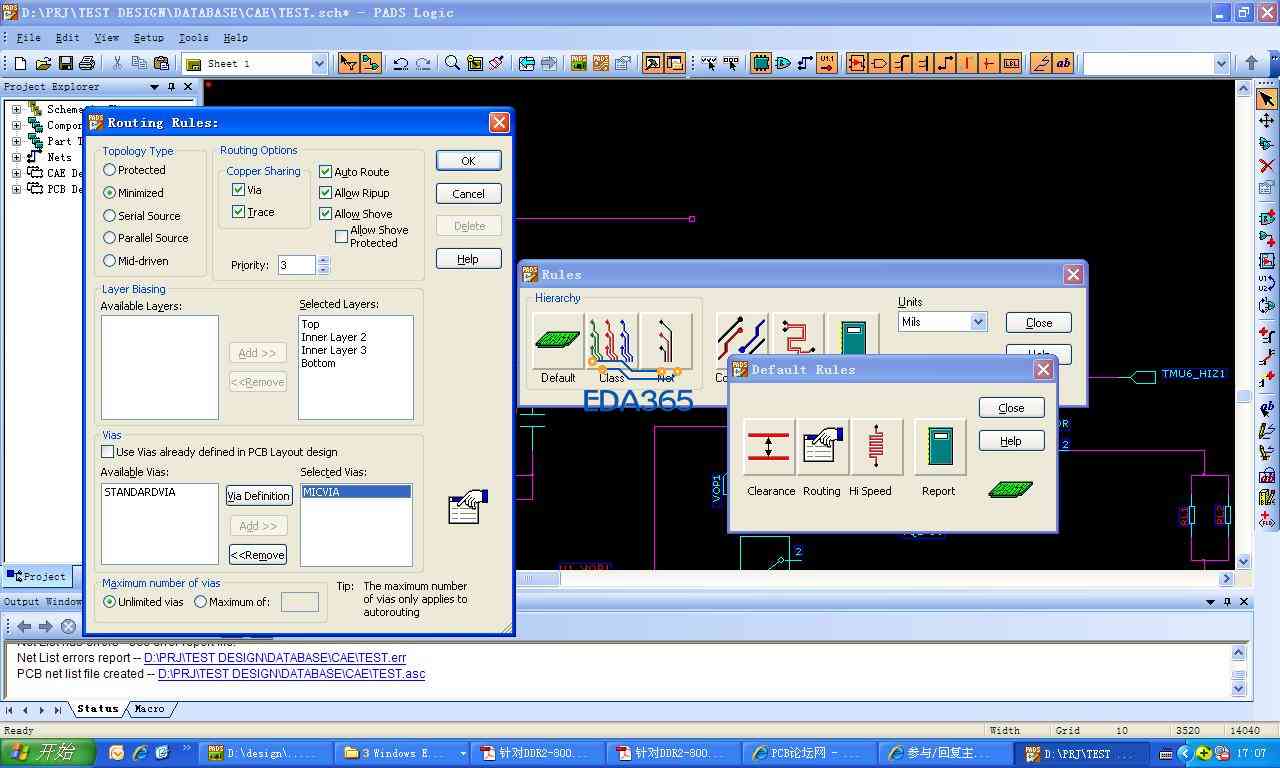1280x768 pixels.
Task: Open the Setup menu
Action: (148, 38)
